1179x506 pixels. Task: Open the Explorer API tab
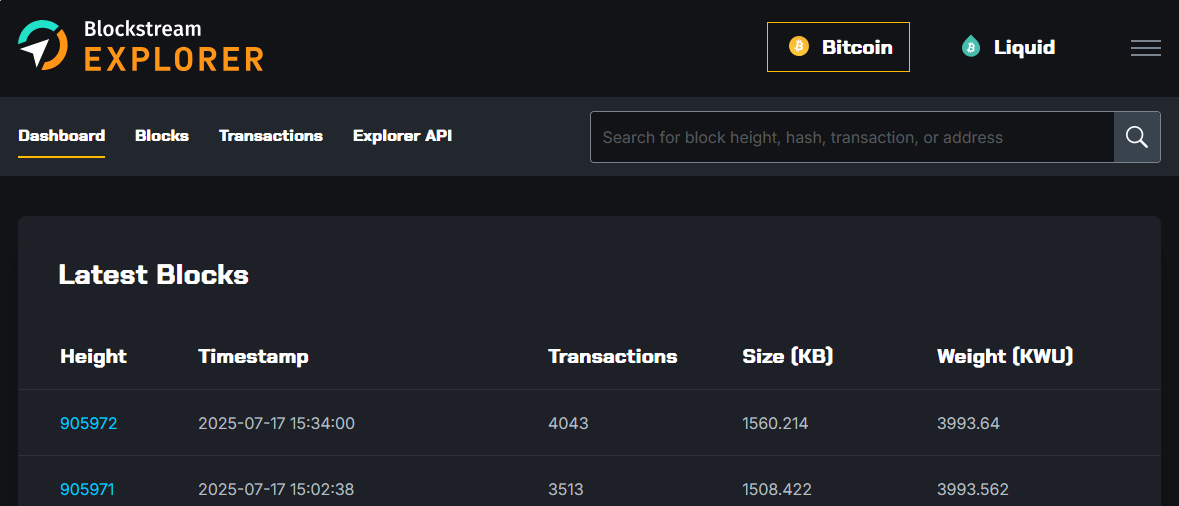tap(402, 136)
